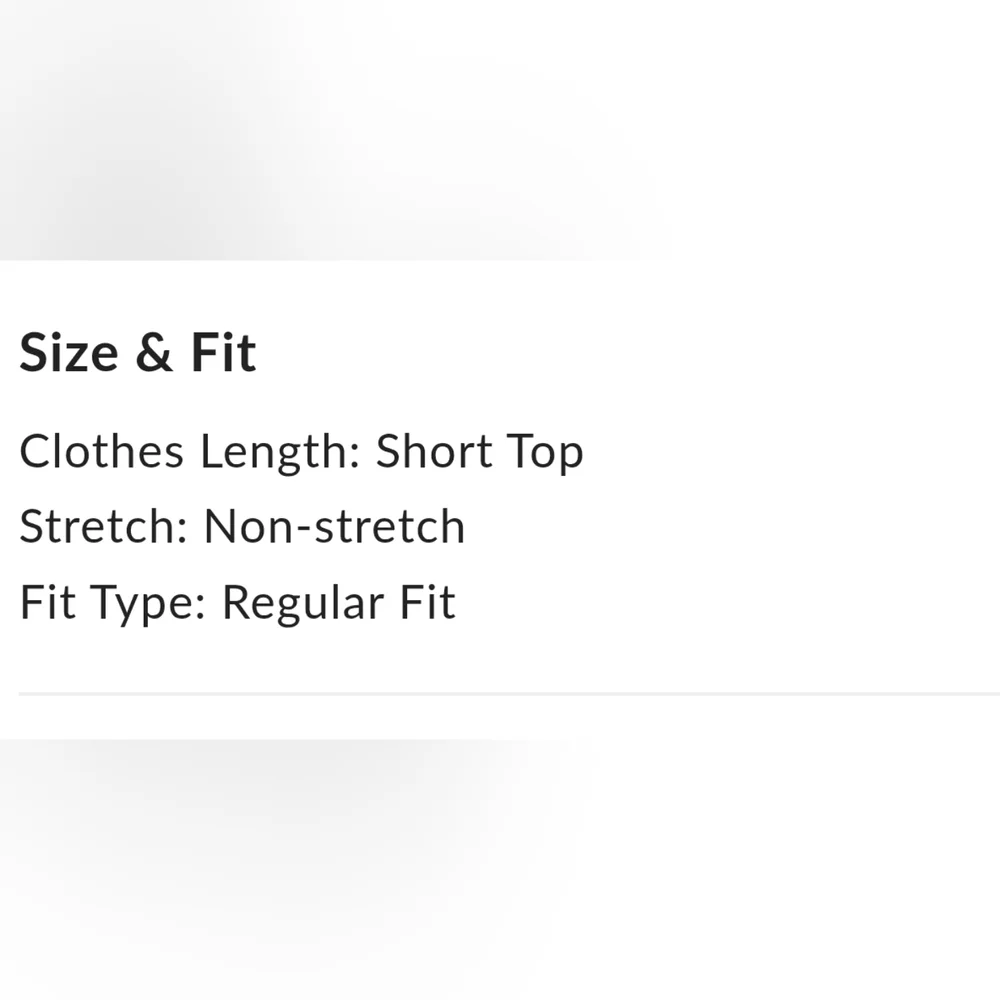The width and height of the screenshot is (1000, 1000).
Task: Click the word "Regular"
Action: pos(297,603)
